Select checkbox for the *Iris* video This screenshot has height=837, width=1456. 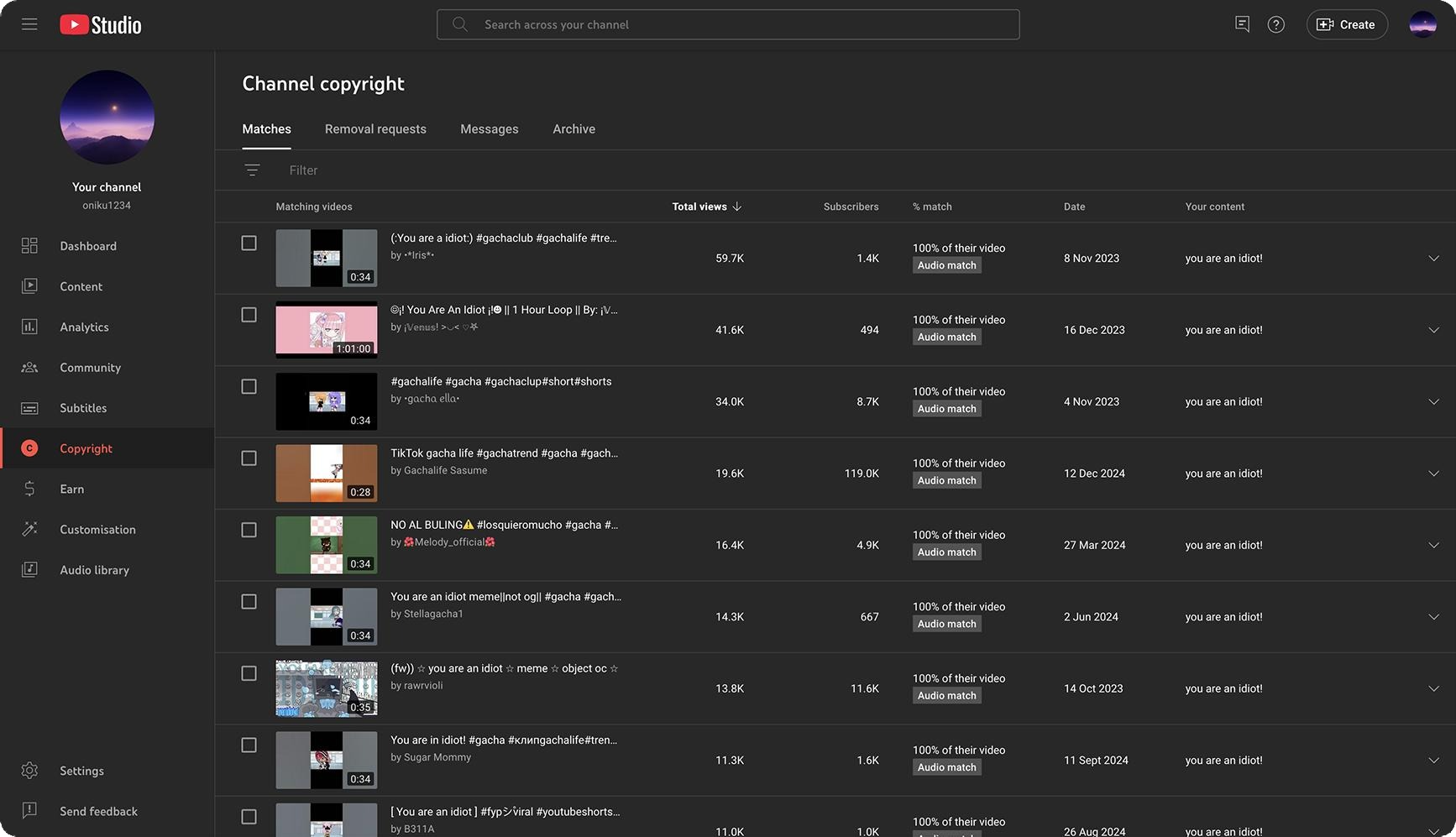(x=249, y=243)
